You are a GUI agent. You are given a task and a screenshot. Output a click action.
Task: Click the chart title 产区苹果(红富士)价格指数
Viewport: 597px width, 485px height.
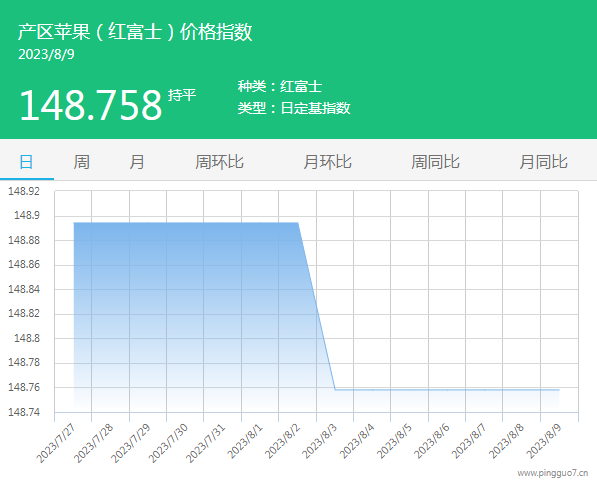pyautogui.click(x=135, y=32)
